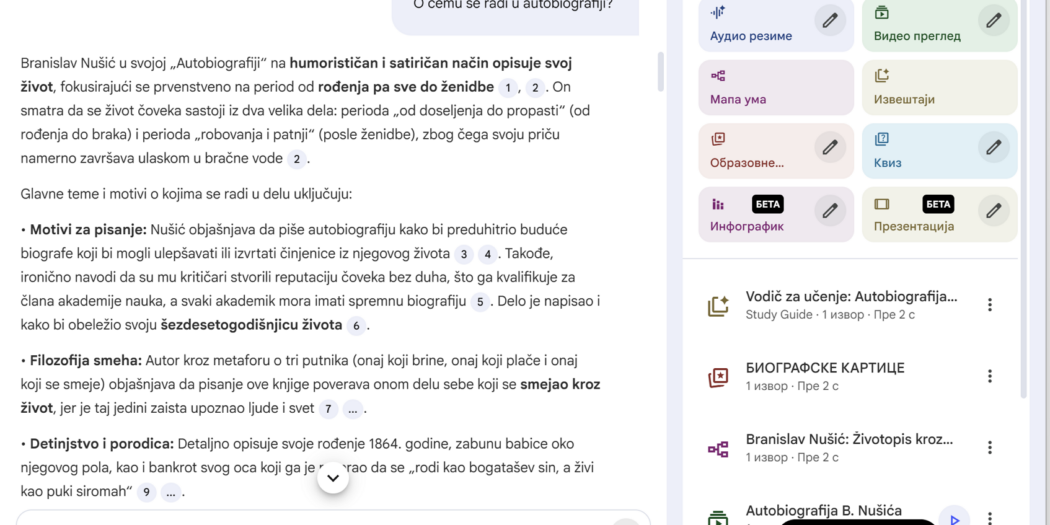This screenshot has width=1050, height=525.
Task: Open citation number 9
Action: point(147,492)
